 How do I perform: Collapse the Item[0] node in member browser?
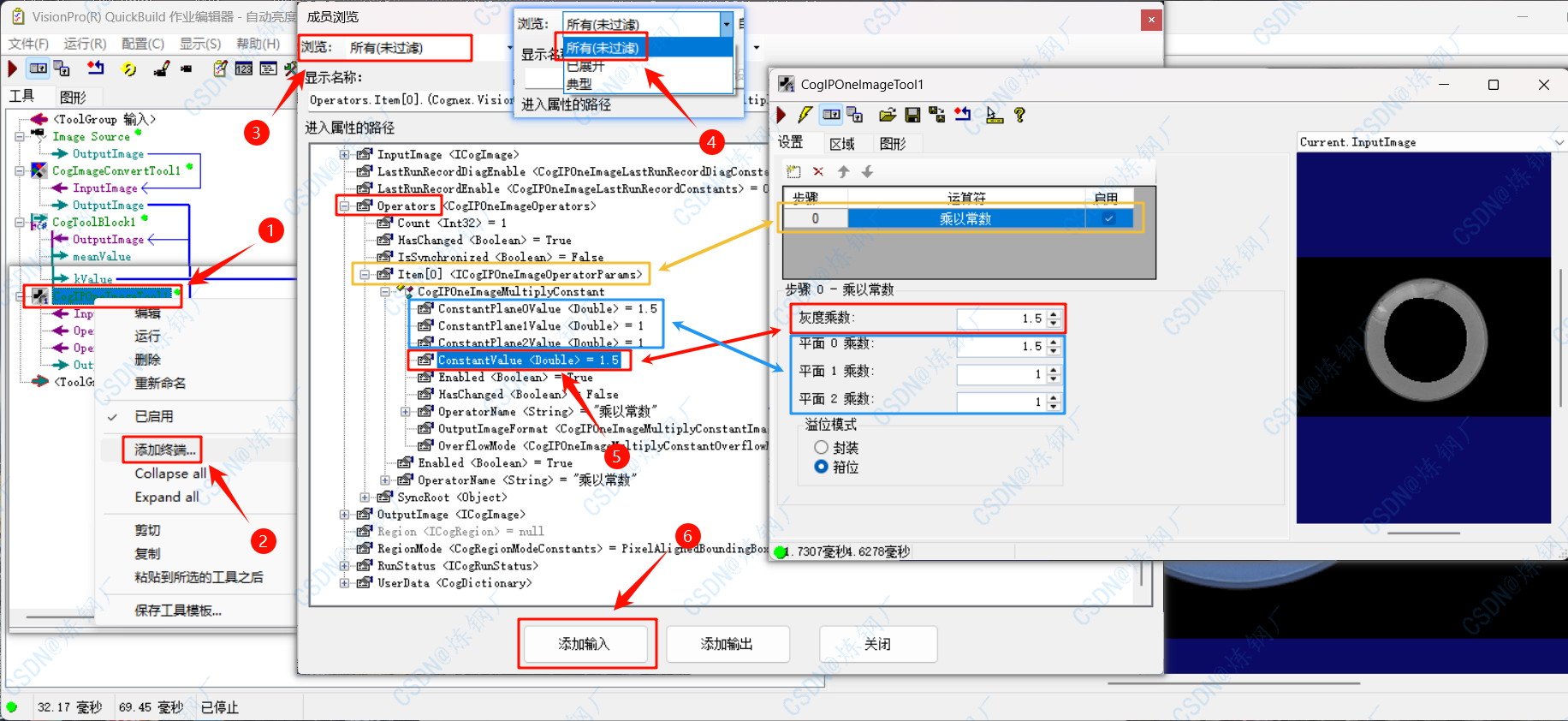(x=365, y=275)
